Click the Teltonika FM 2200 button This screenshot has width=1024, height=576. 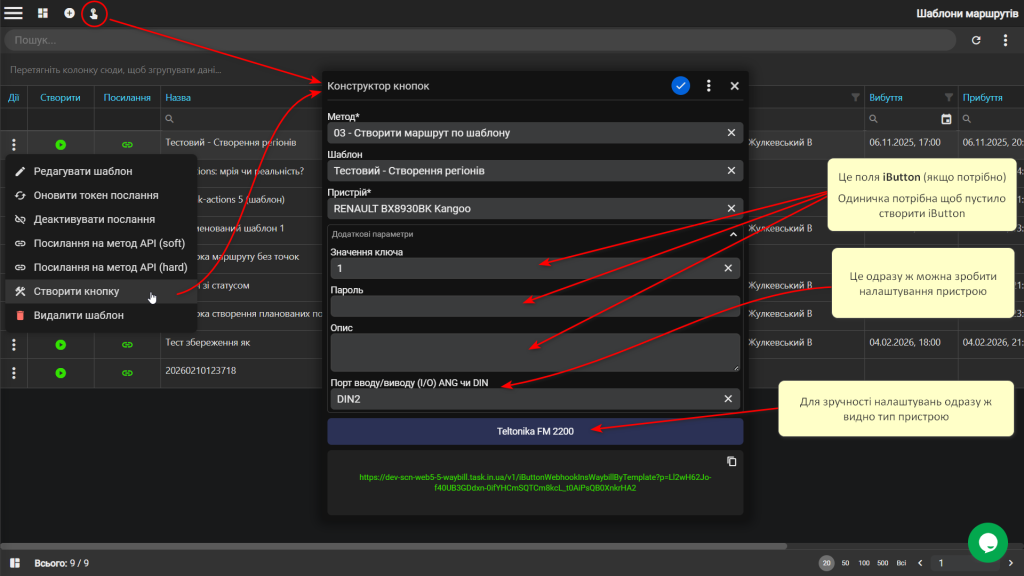[x=535, y=431]
